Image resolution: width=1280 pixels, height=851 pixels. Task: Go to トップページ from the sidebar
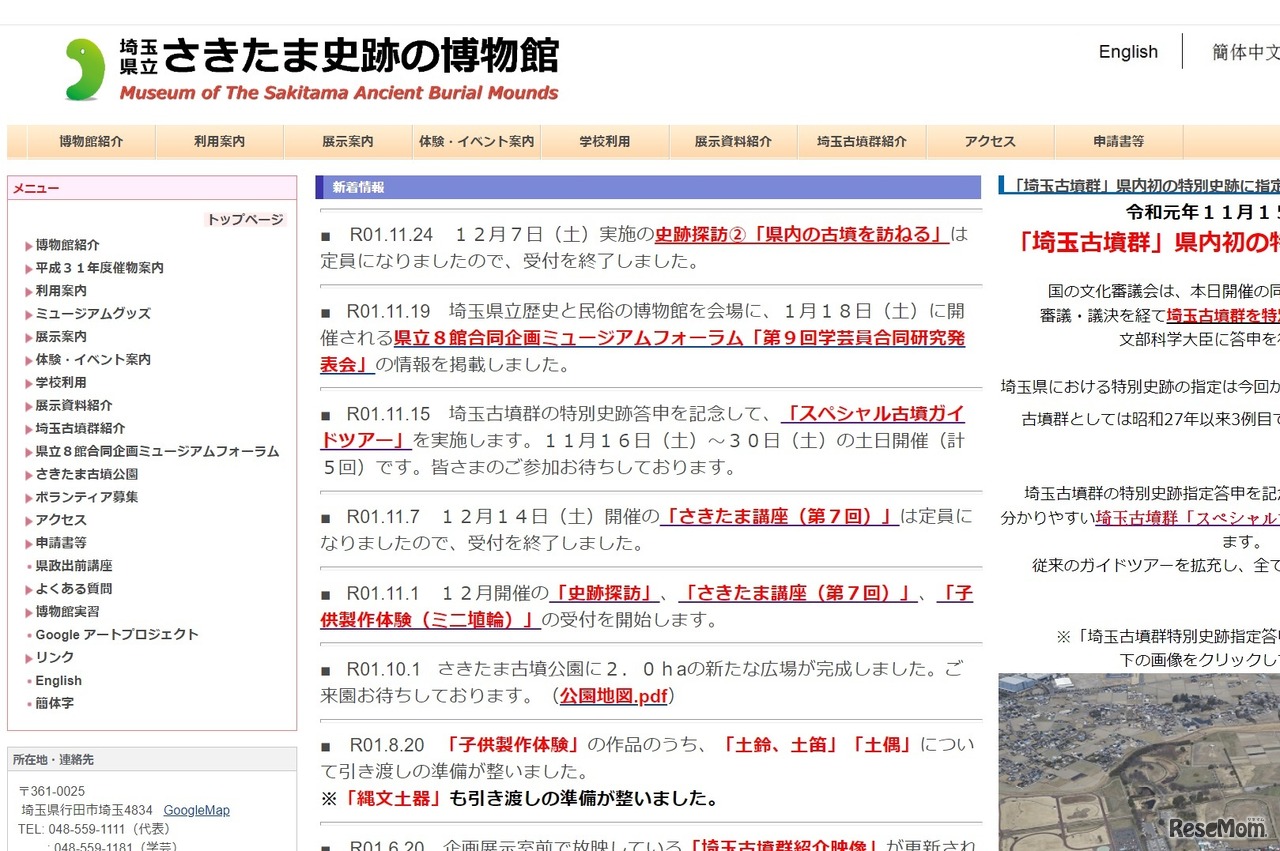245,219
